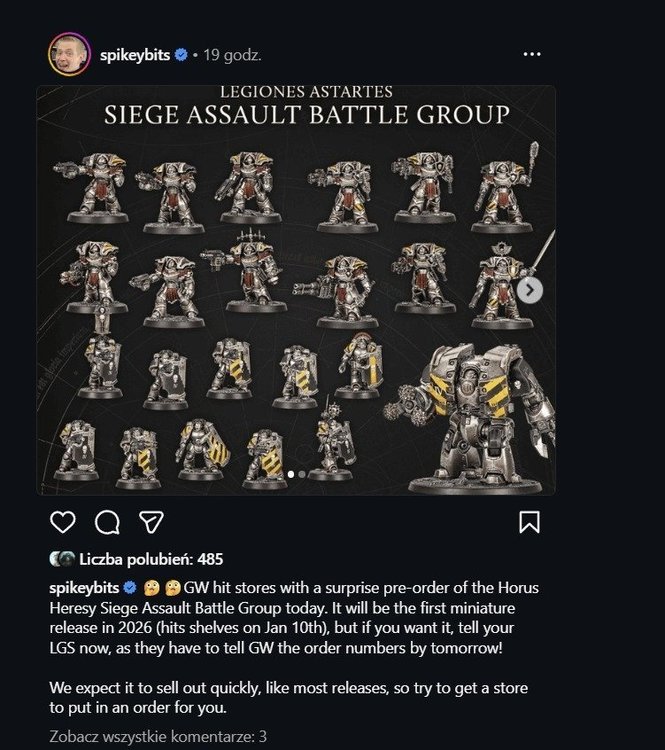Screen dimensions: 665x750
Task: Select second carousel dot indicator
Action: point(302,474)
